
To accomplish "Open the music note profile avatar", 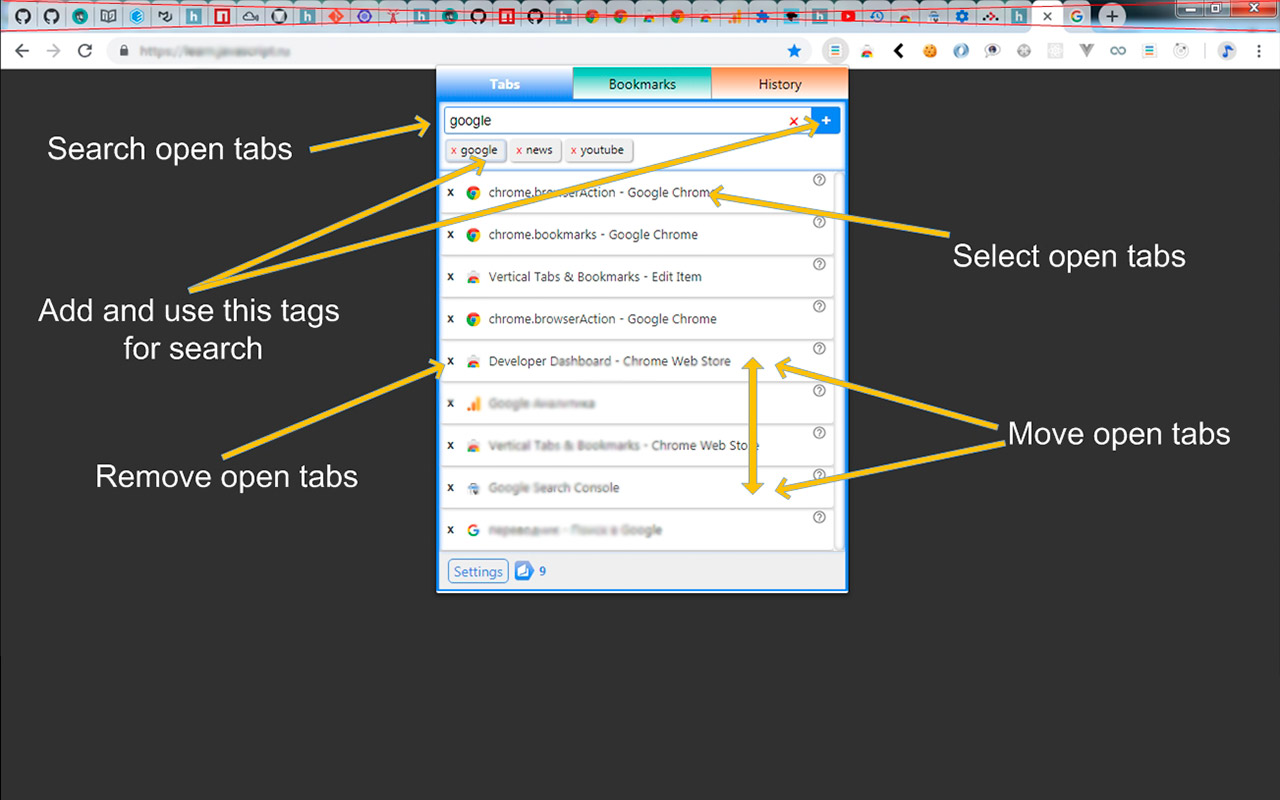I will 1227,50.
